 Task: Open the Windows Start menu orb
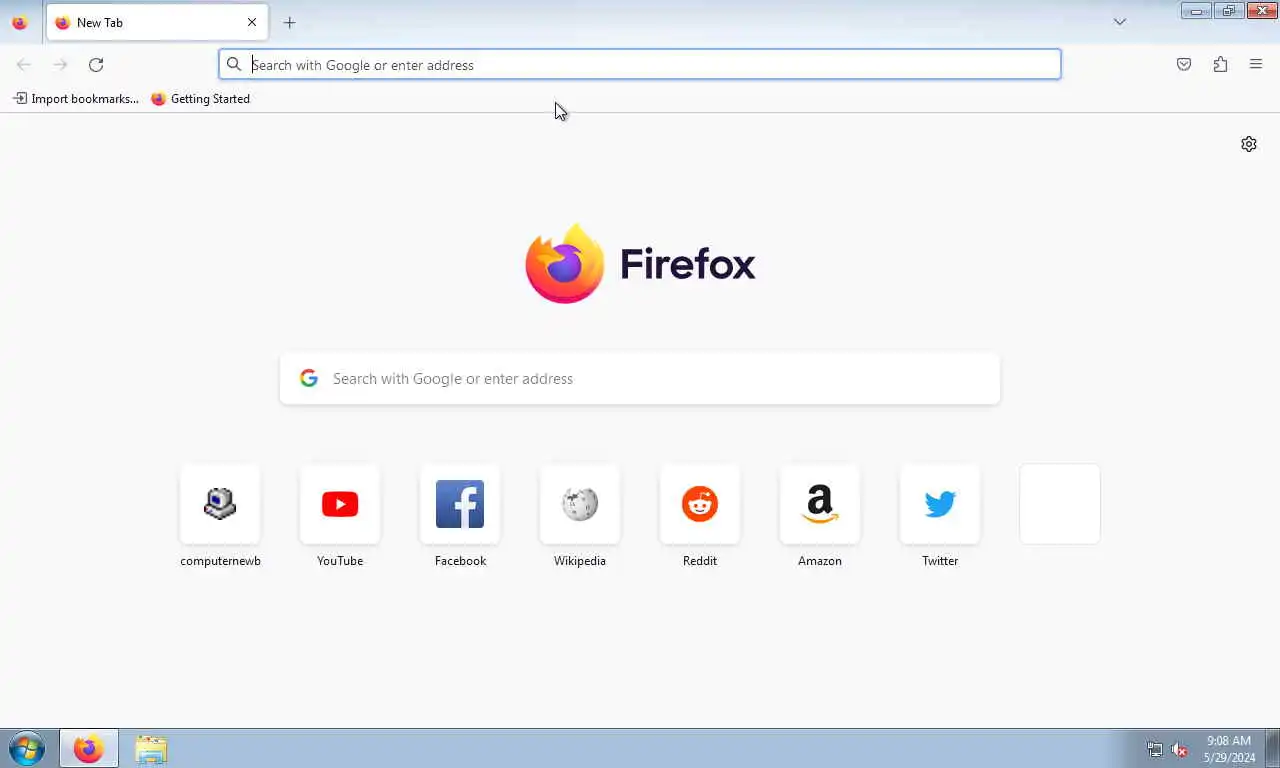[x=27, y=749]
